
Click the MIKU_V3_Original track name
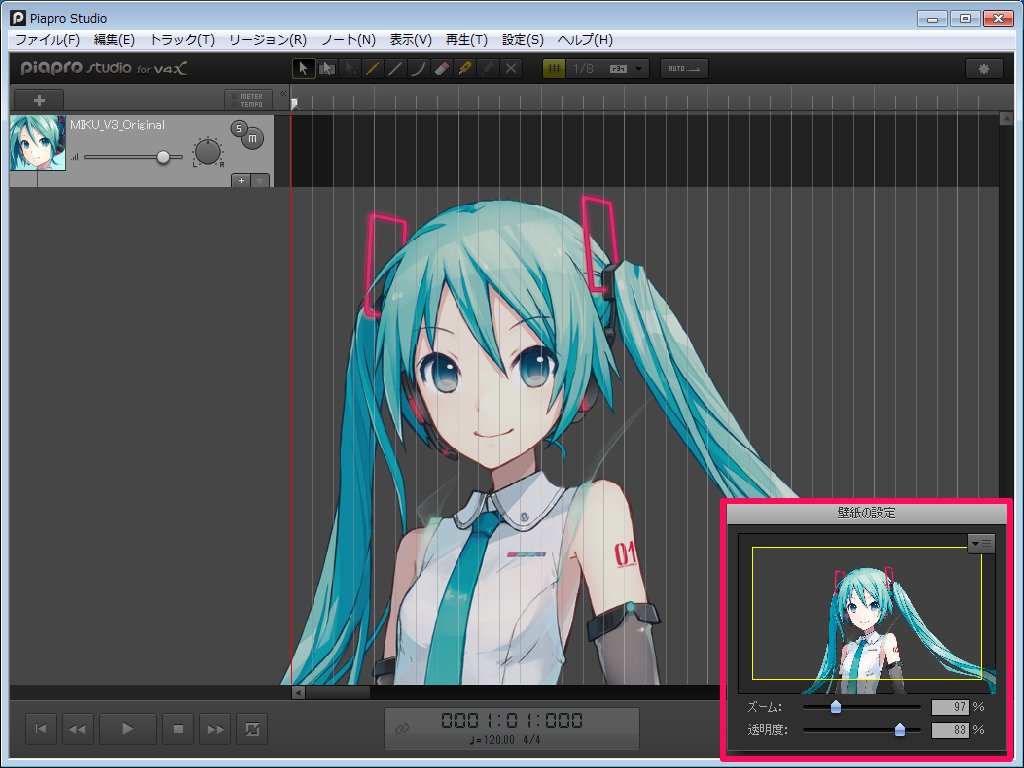point(118,125)
